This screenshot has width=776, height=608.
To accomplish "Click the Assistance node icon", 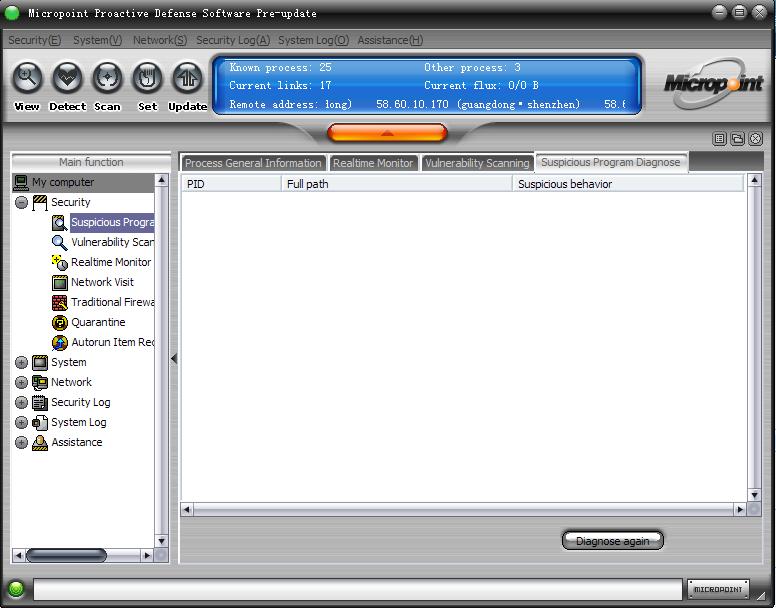I will 40,442.
